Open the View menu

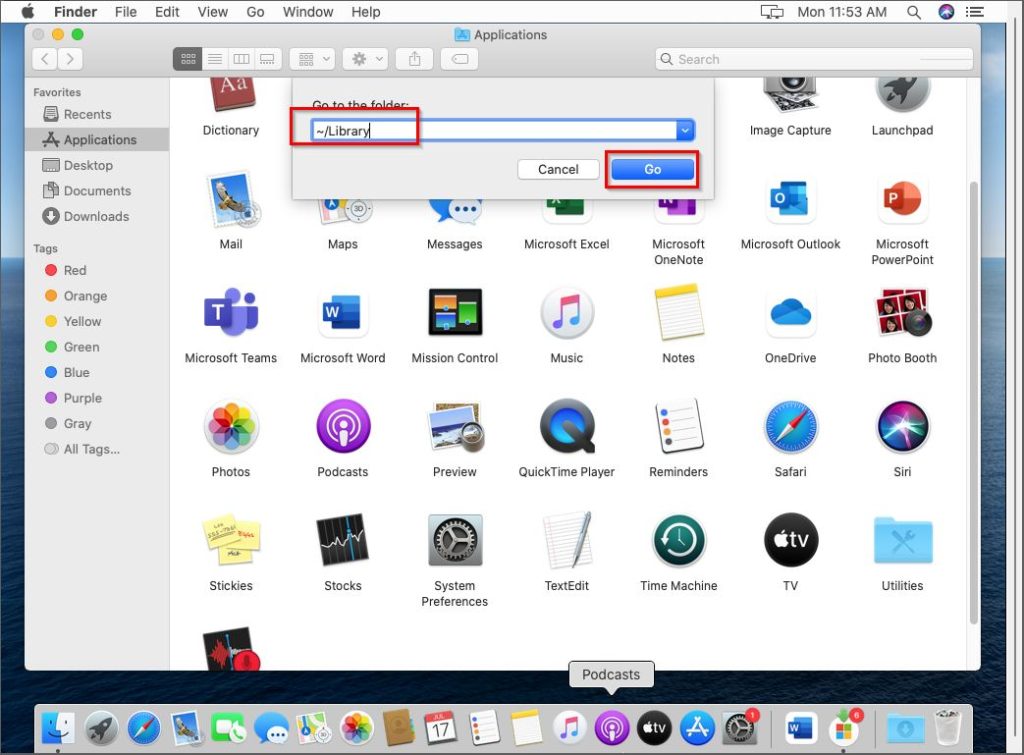[x=212, y=12]
